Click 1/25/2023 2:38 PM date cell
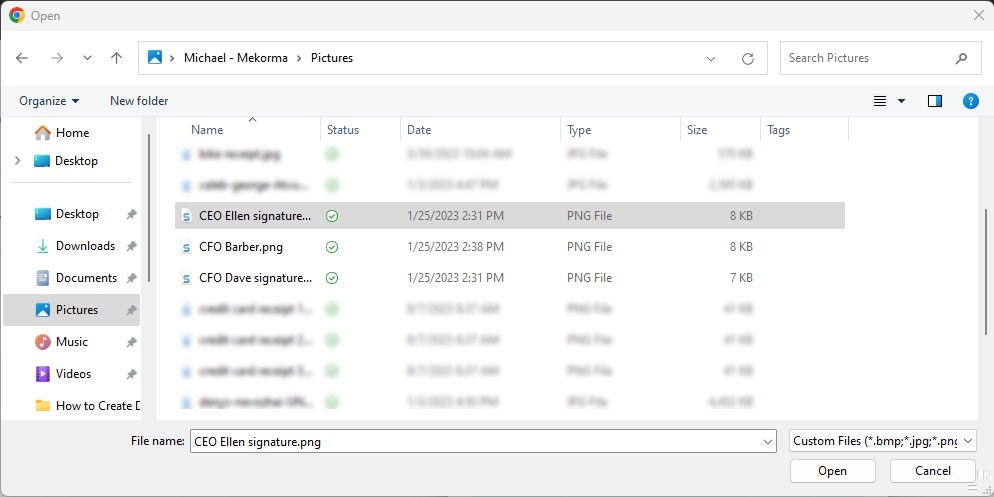Screen dimensions: 994x497 pyautogui.click(x=455, y=247)
